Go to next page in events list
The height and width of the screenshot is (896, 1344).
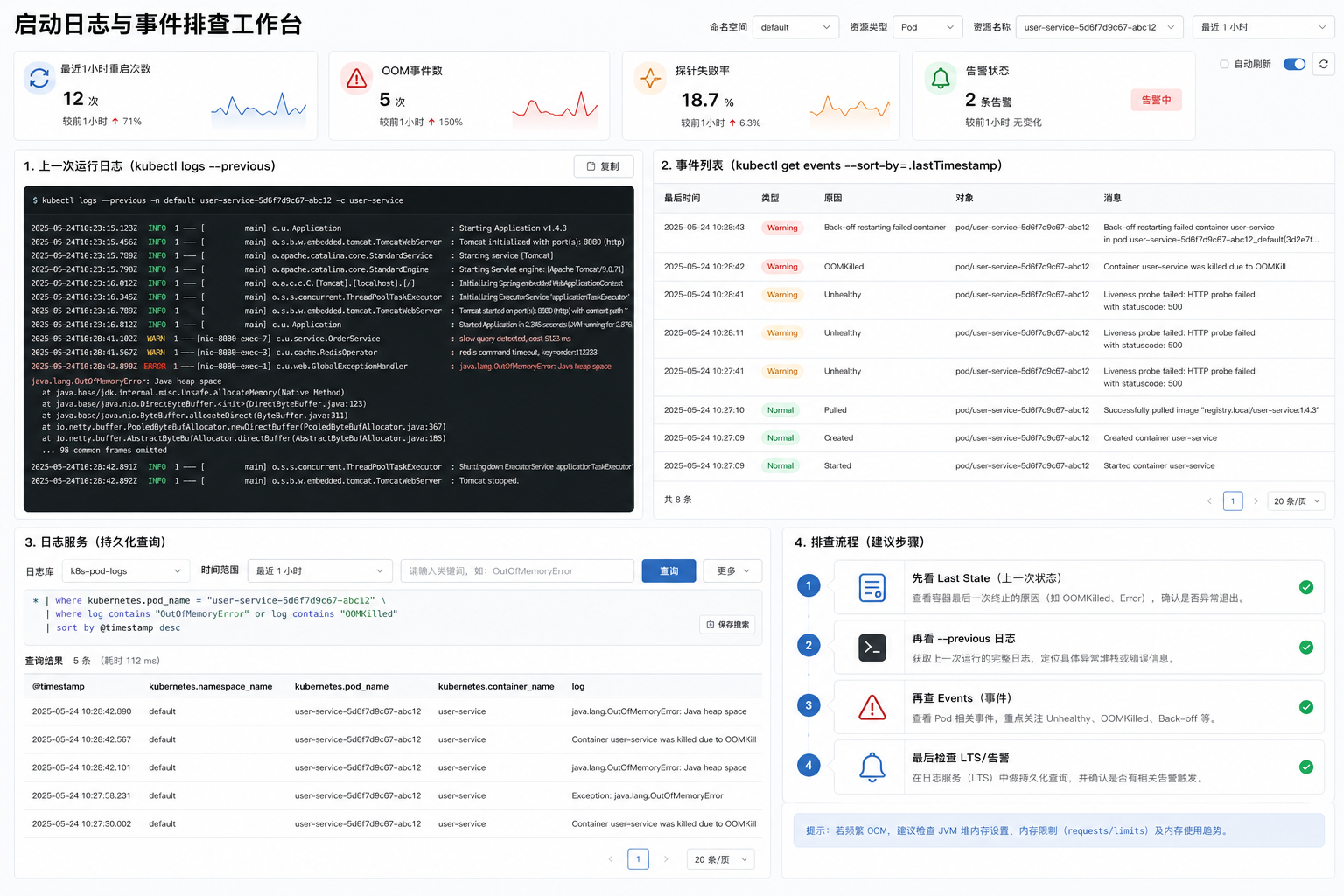coord(1256,501)
